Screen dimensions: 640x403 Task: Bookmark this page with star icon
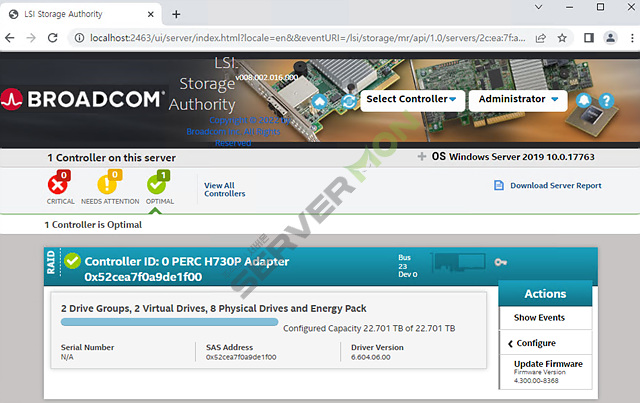click(x=562, y=38)
